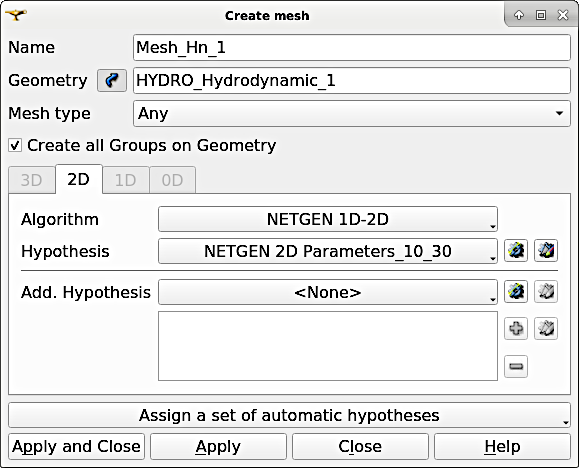Screen dimensions: 579x468
Task: Toggle Create all Groups on Geometry checkbox
Action: [15, 145]
